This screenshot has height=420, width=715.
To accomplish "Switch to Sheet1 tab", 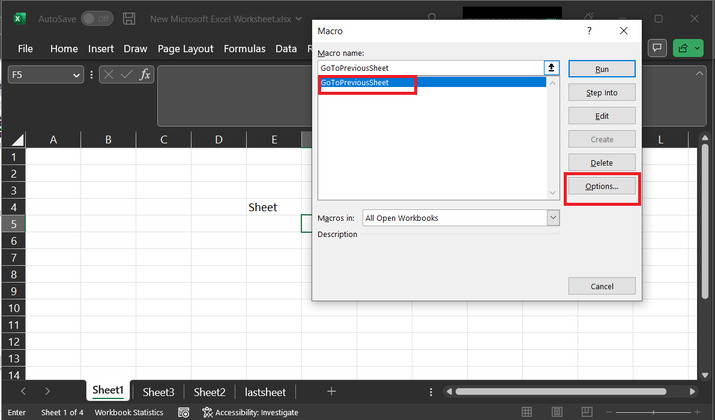I will [108, 390].
